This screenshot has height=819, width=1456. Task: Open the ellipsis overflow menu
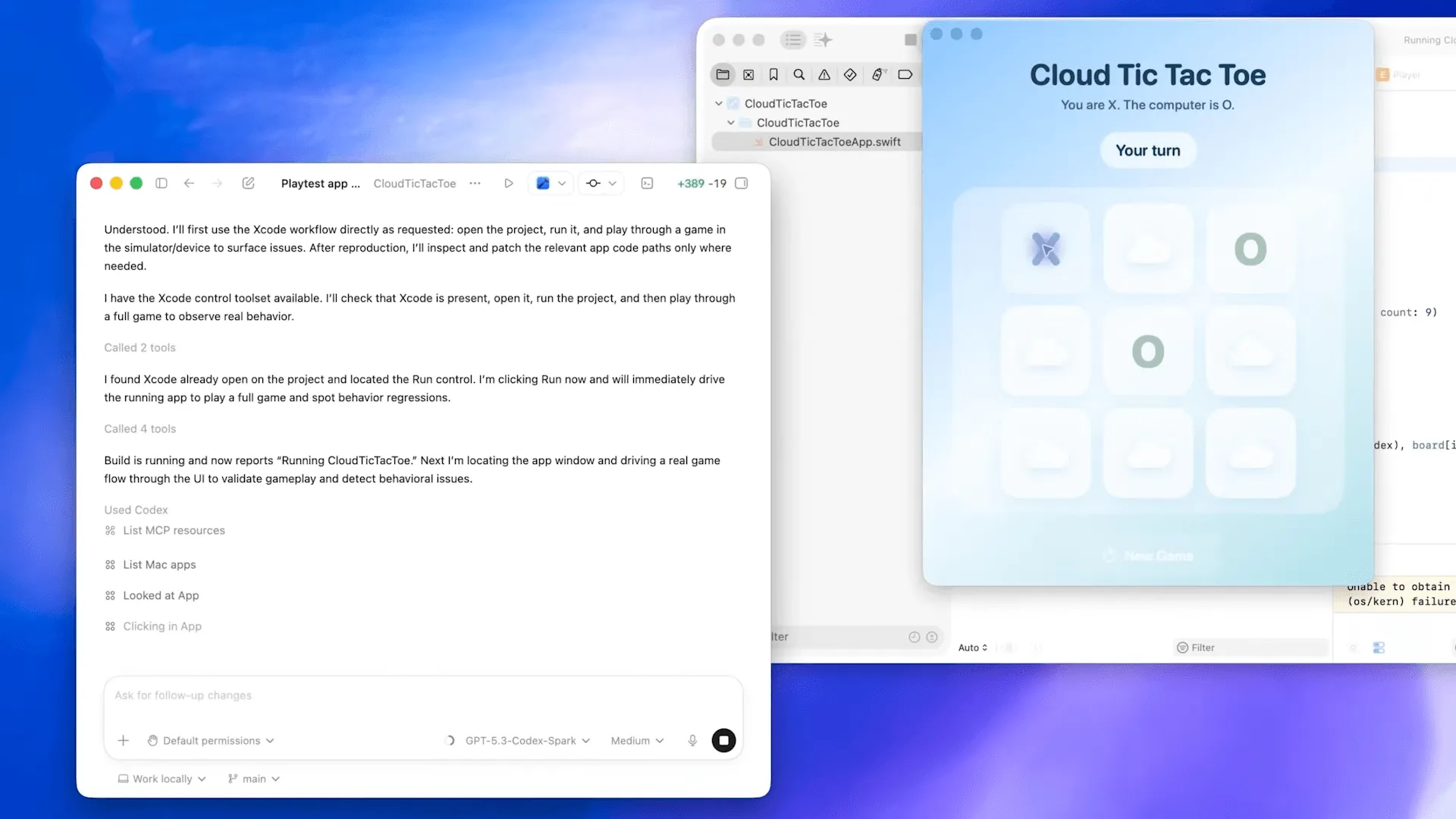click(x=475, y=183)
